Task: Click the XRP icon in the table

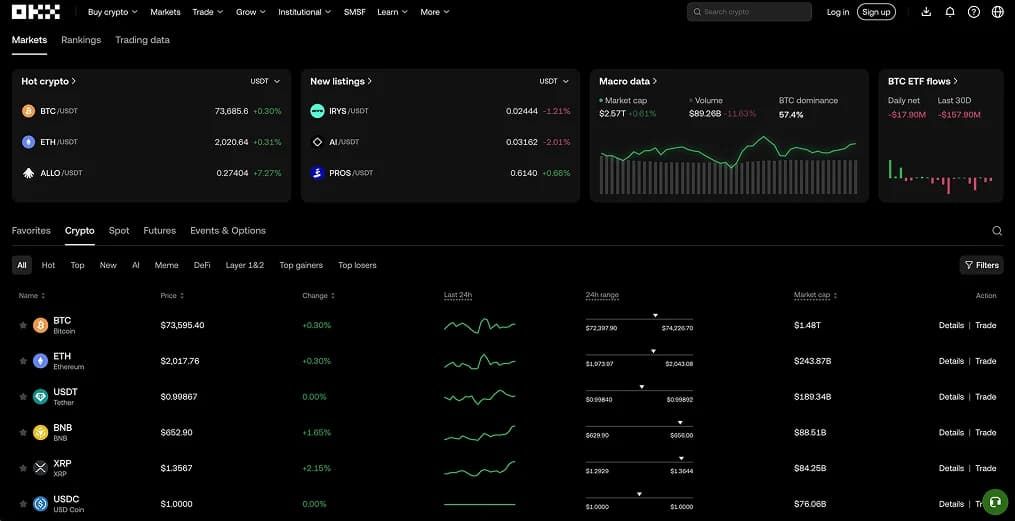Action: pos(41,468)
